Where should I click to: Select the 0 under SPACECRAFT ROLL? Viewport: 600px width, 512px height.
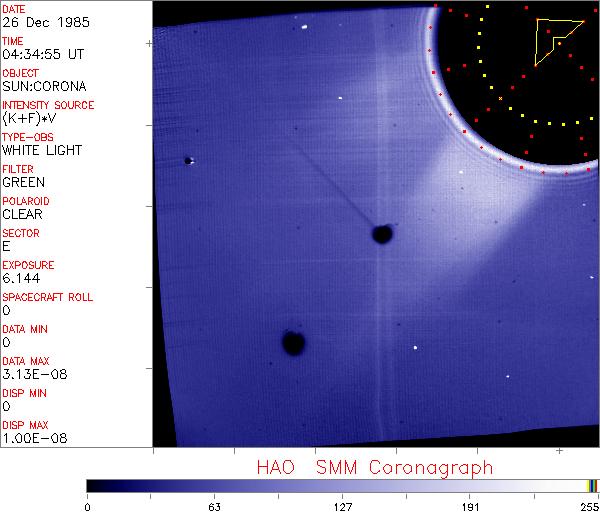tap(7, 310)
